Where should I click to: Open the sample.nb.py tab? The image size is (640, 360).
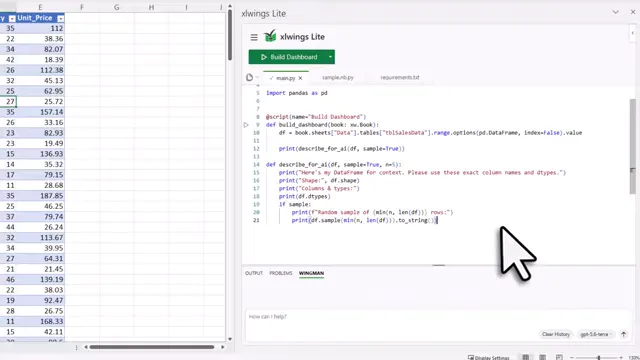338,78
